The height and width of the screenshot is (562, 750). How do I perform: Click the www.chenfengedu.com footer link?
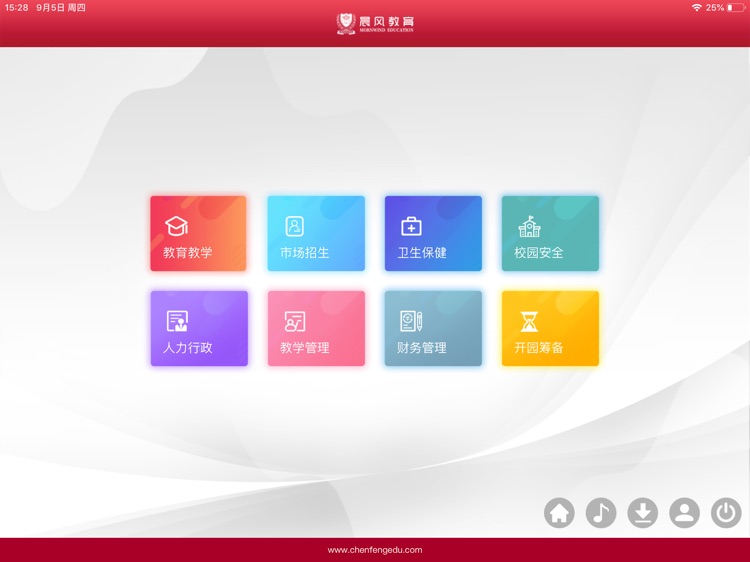(375, 550)
